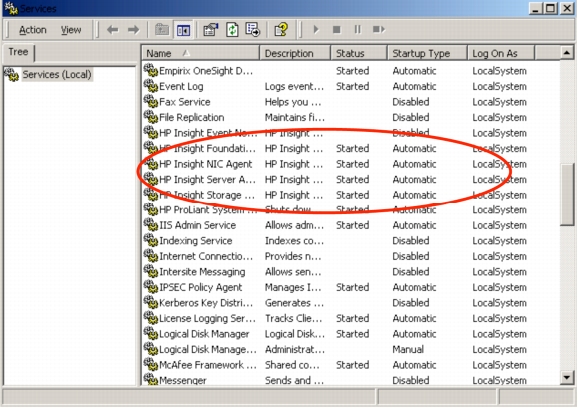Click the Services (Local) gear icon

(11, 74)
